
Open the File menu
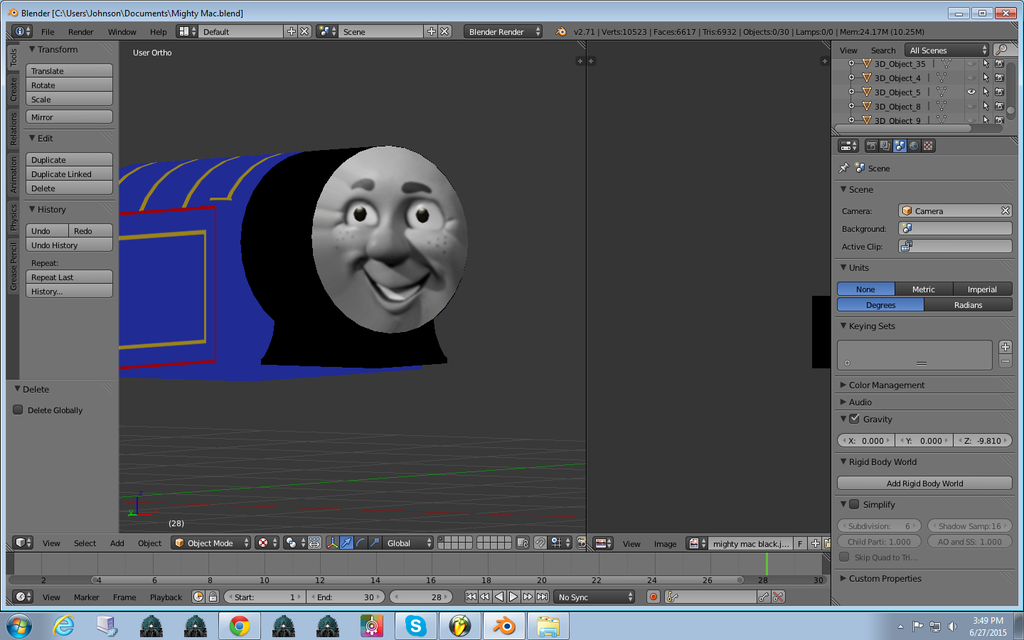[48, 31]
